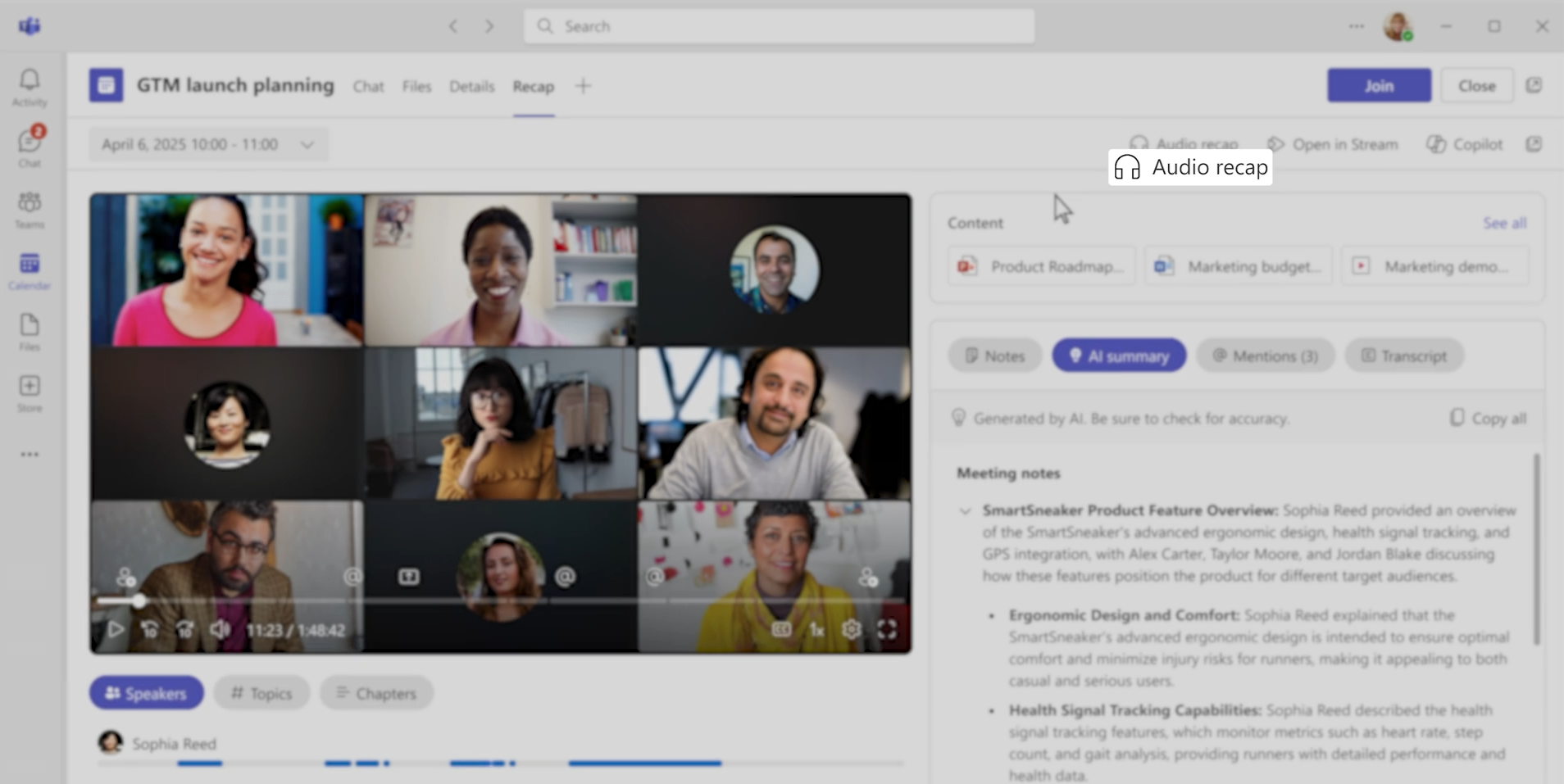Open Teams in the left sidebar

coord(30,210)
